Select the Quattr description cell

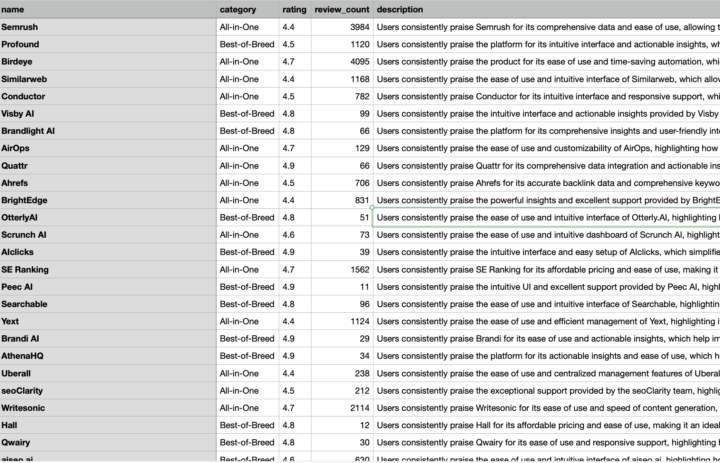click(x=546, y=166)
